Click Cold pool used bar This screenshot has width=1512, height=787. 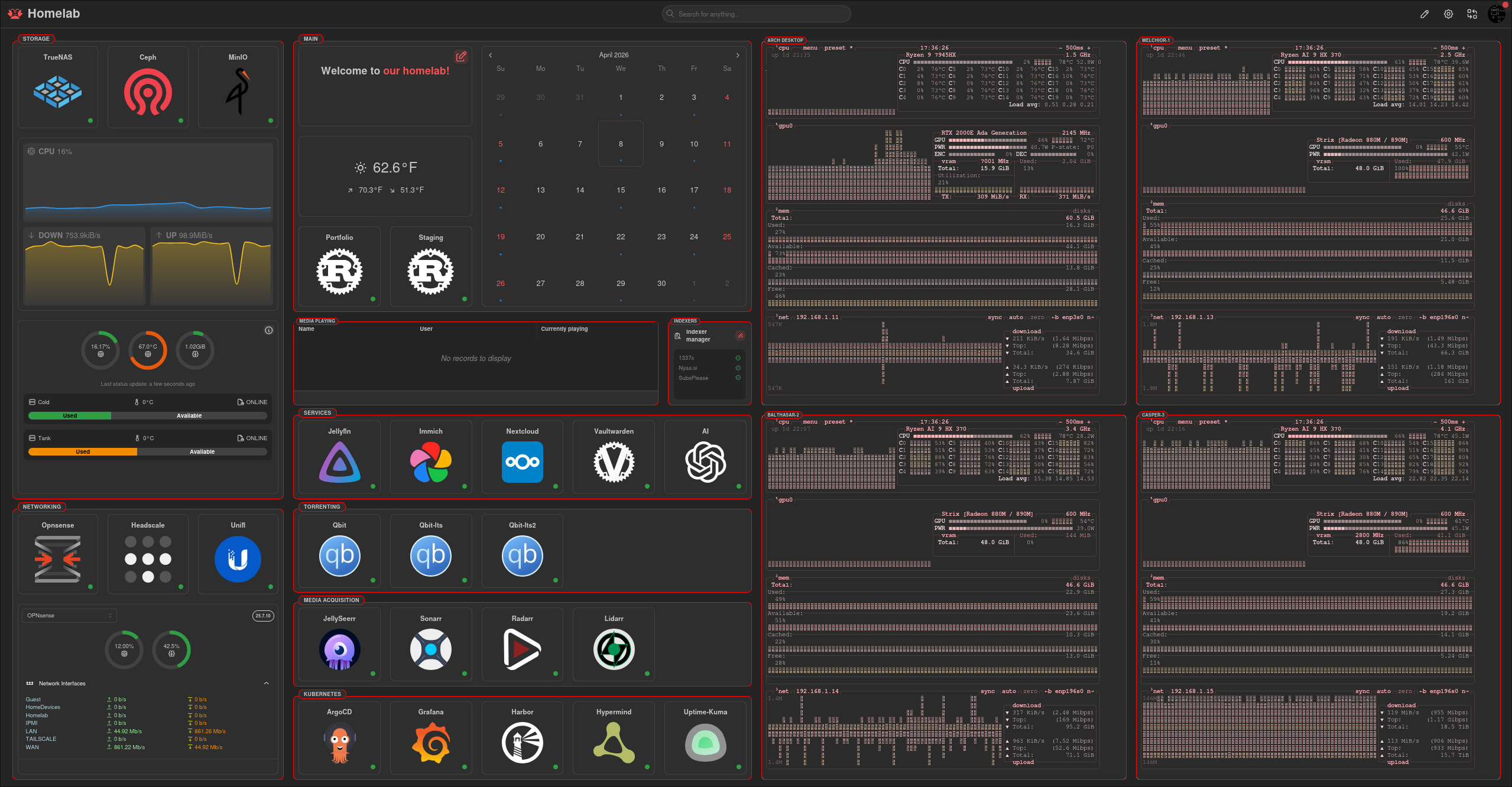coord(70,416)
